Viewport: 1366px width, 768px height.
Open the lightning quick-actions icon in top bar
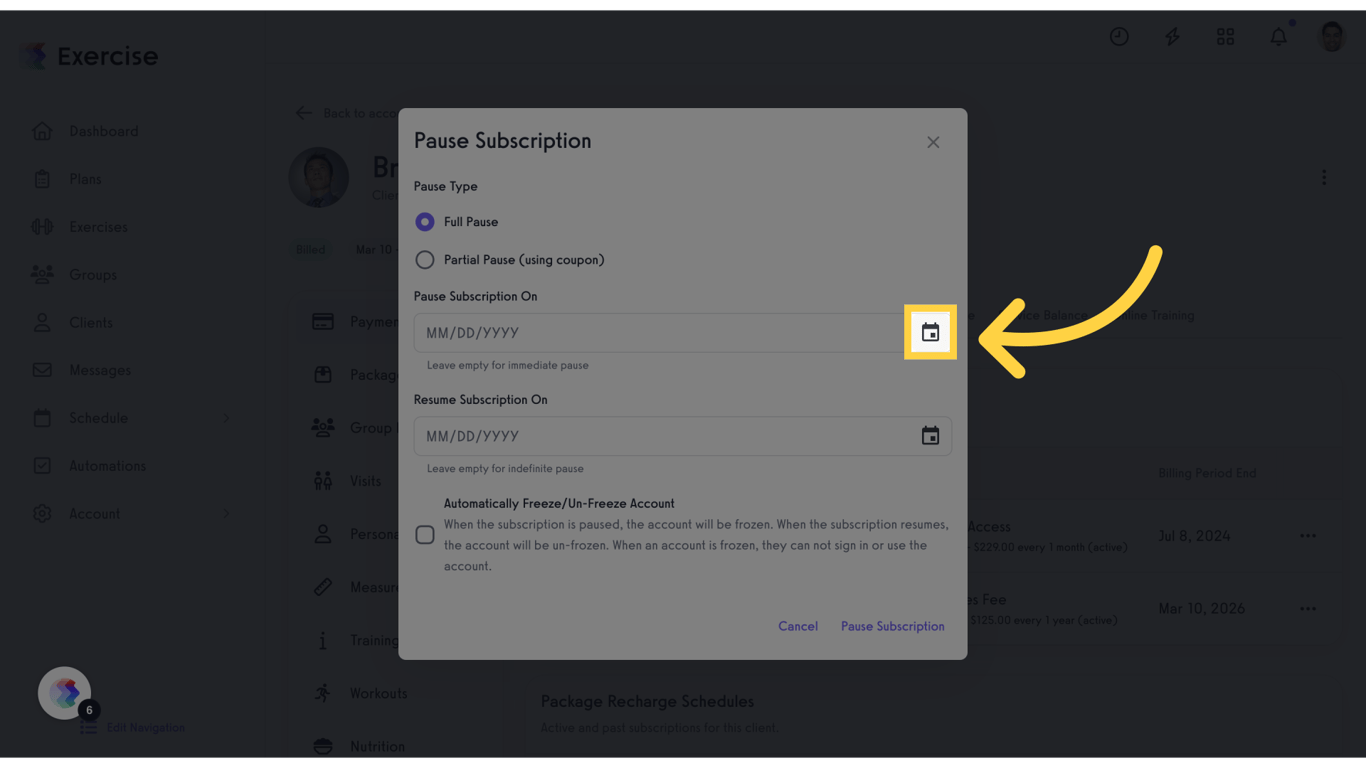pyautogui.click(x=1172, y=36)
